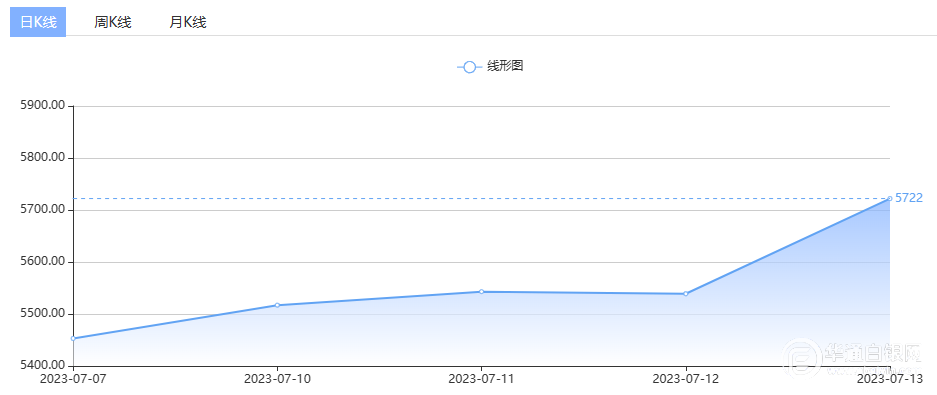Click the 华通白银网 watermark text

click(873, 353)
